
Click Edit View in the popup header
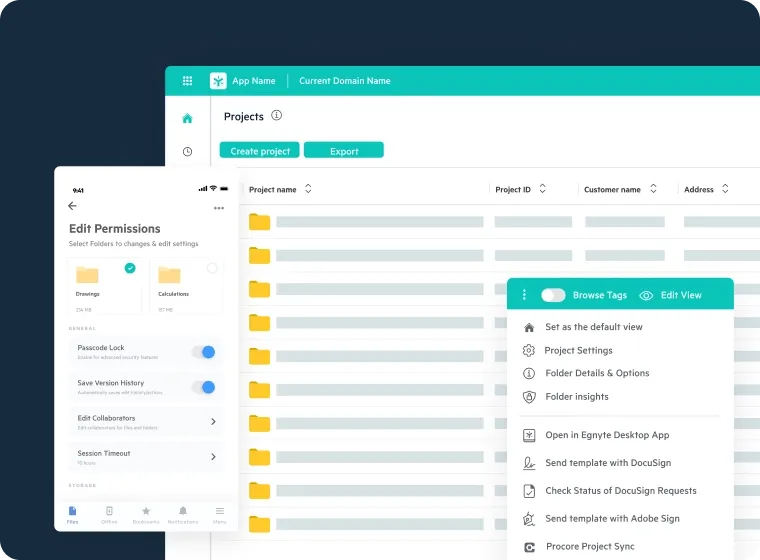[680, 295]
